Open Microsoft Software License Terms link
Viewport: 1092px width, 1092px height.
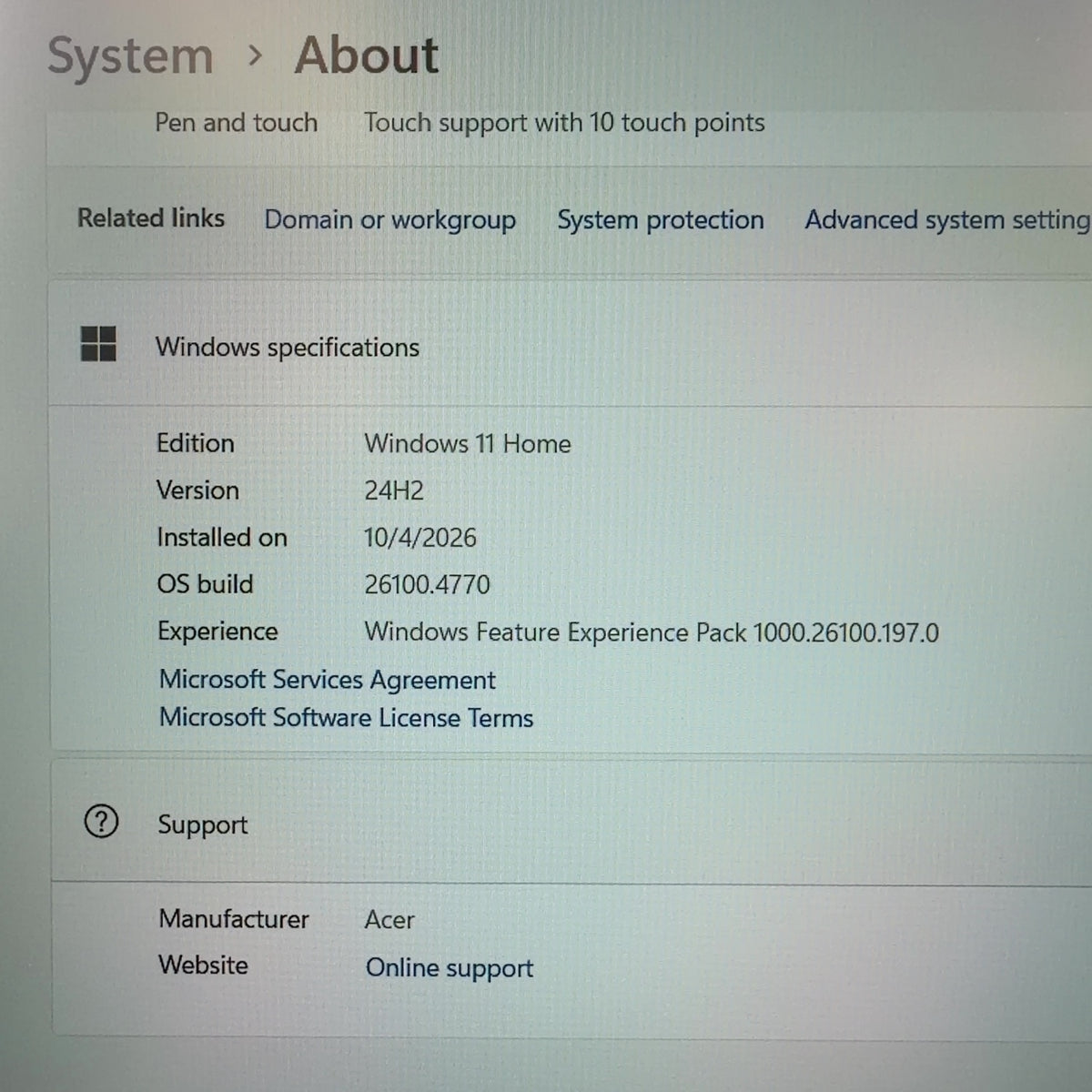(347, 718)
